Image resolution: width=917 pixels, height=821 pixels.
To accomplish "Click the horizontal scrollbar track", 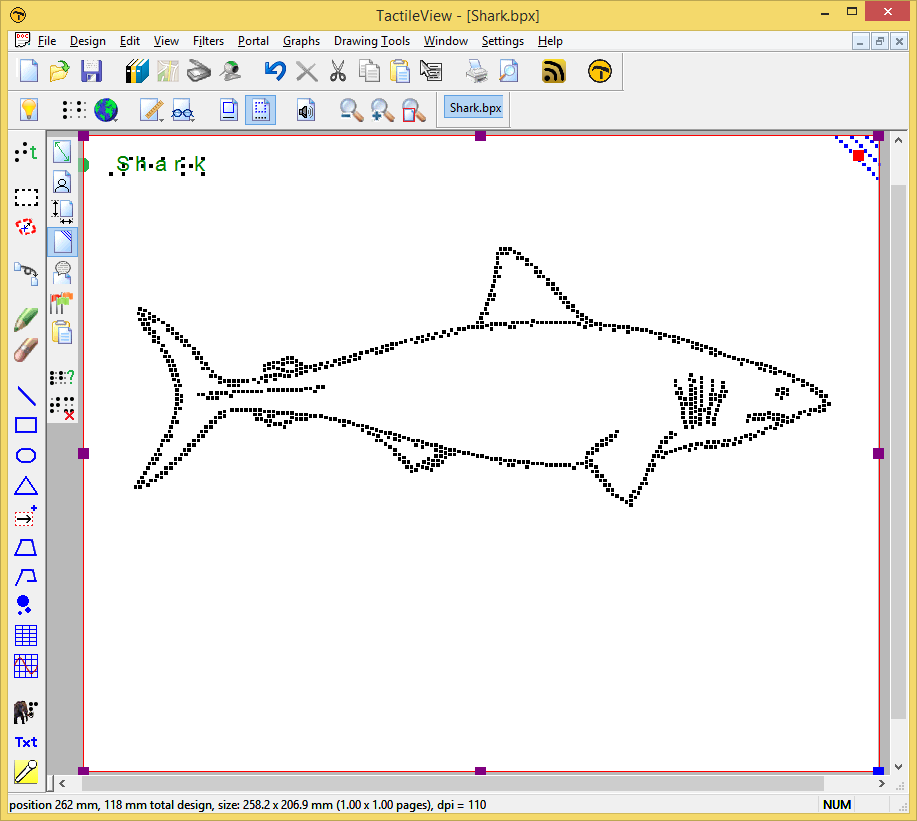I will pos(846,783).
